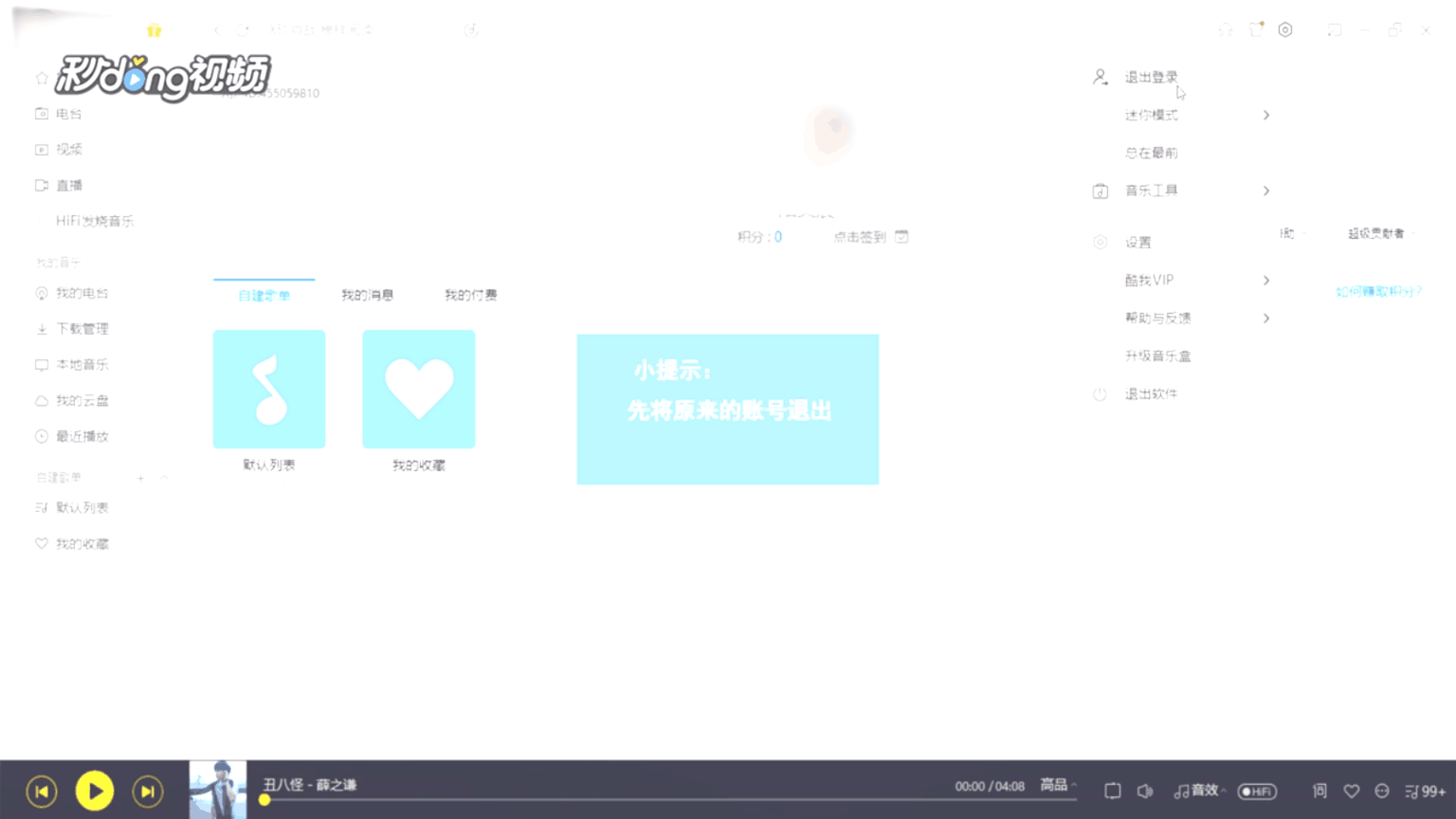Click the previous track button
The image size is (1456, 819).
pos(42,792)
